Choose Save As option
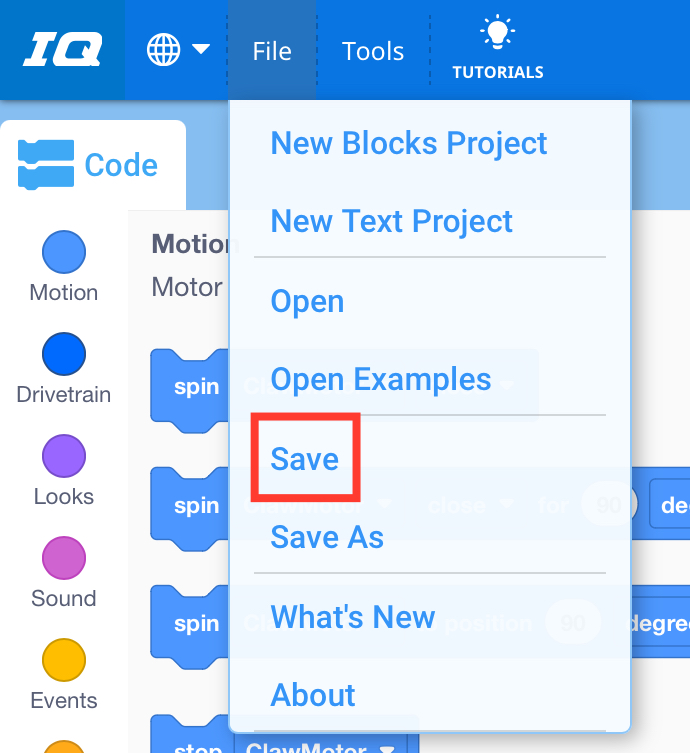 (327, 537)
